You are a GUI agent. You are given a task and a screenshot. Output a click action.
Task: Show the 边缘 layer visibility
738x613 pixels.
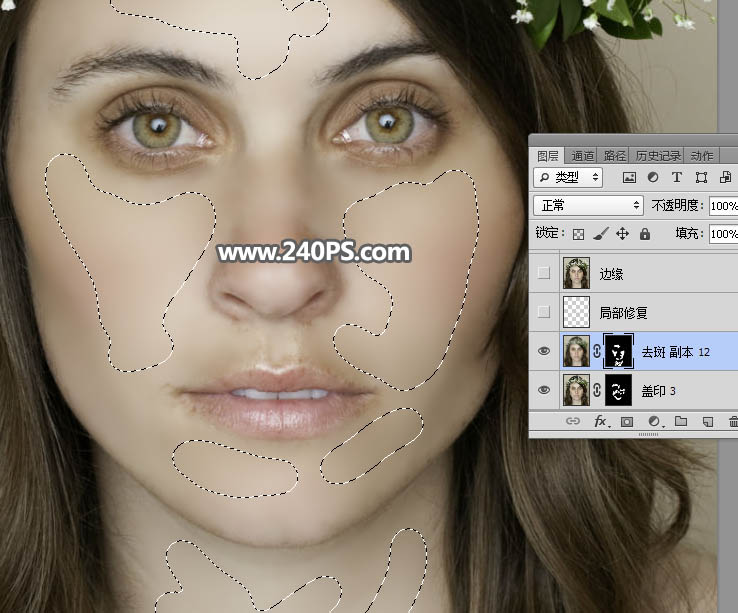click(x=543, y=273)
